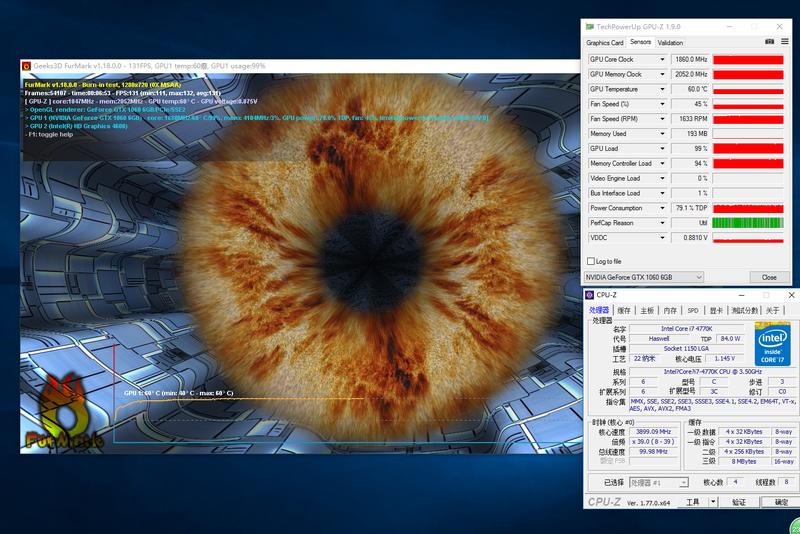Click the Intel Core i7 logo
This screenshot has width=800, height=534.
pyautogui.click(x=772, y=342)
